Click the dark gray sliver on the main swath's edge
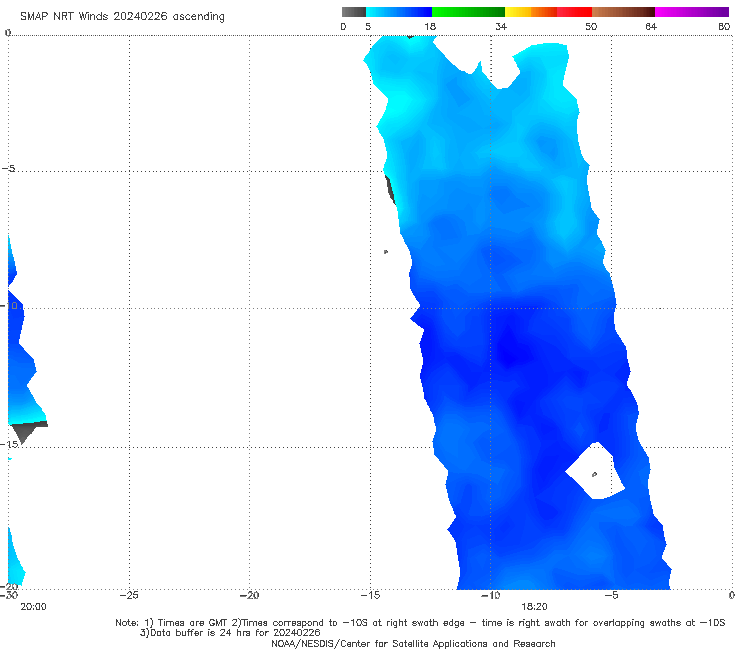 (390, 190)
